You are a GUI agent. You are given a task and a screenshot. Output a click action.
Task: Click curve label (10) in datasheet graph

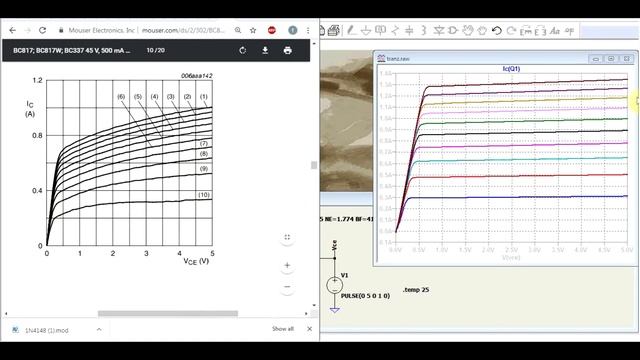[204, 195]
